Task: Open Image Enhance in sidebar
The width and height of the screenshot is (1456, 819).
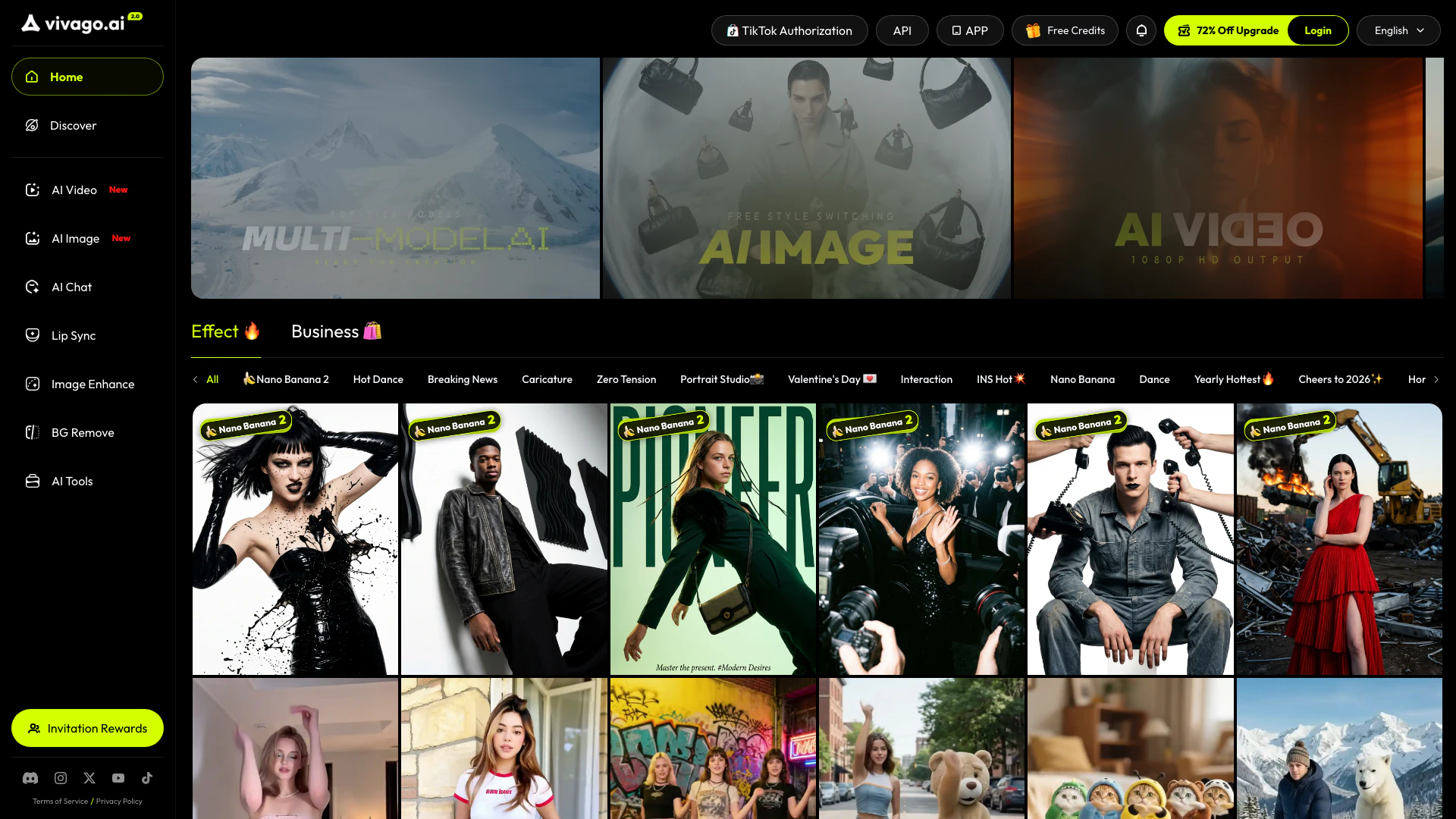Action: point(93,384)
